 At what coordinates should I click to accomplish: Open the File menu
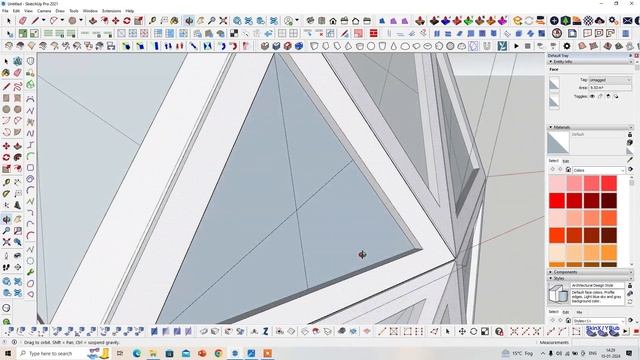tap(5, 11)
